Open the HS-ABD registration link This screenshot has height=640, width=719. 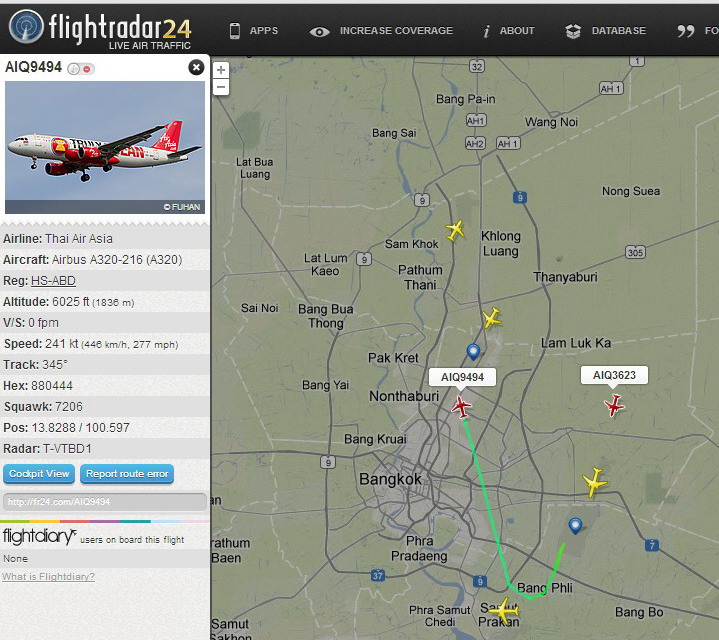(x=53, y=281)
